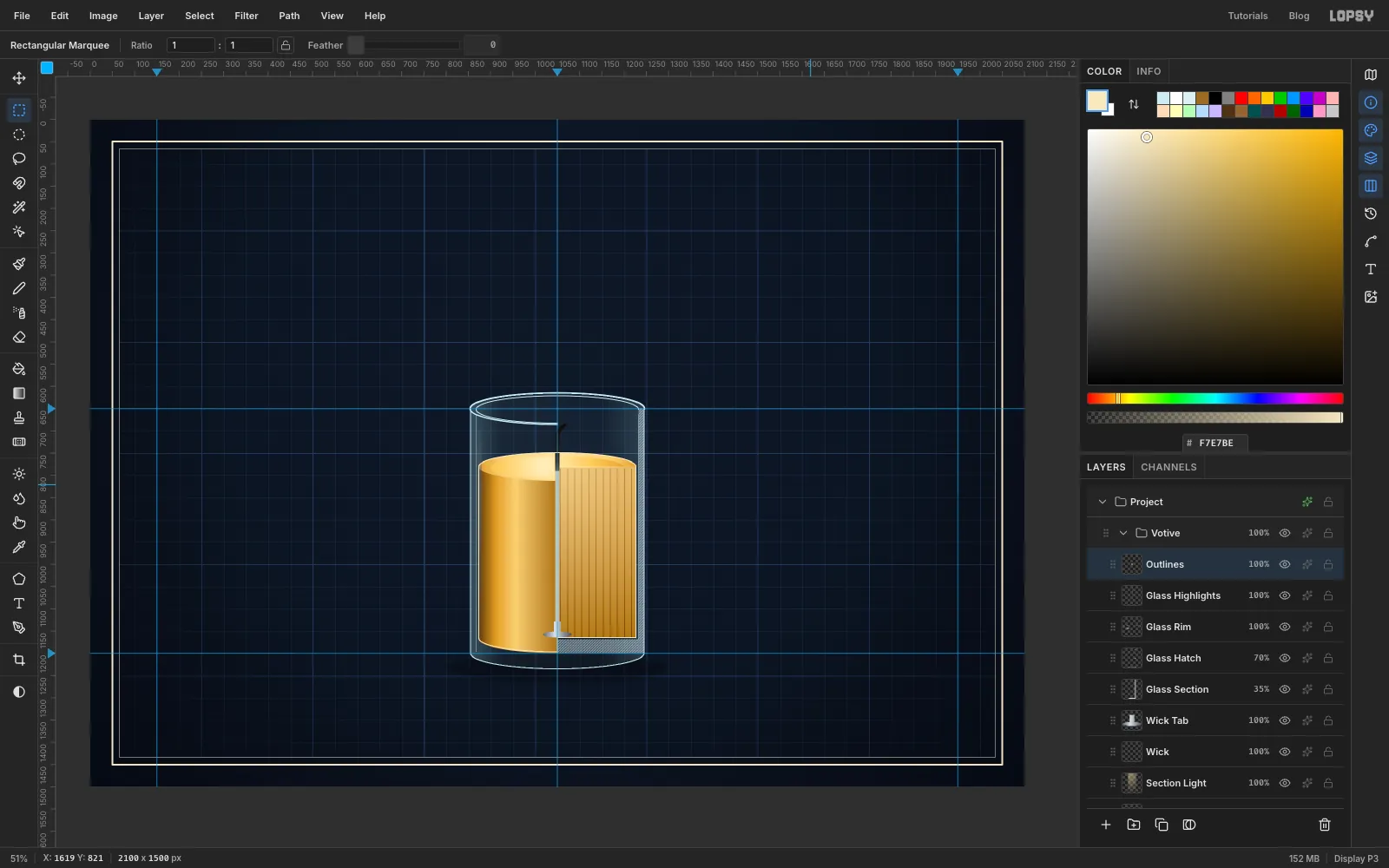Toggle visibility of Wick Tab layer
Image resolution: width=1389 pixels, height=868 pixels.
(x=1285, y=720)
